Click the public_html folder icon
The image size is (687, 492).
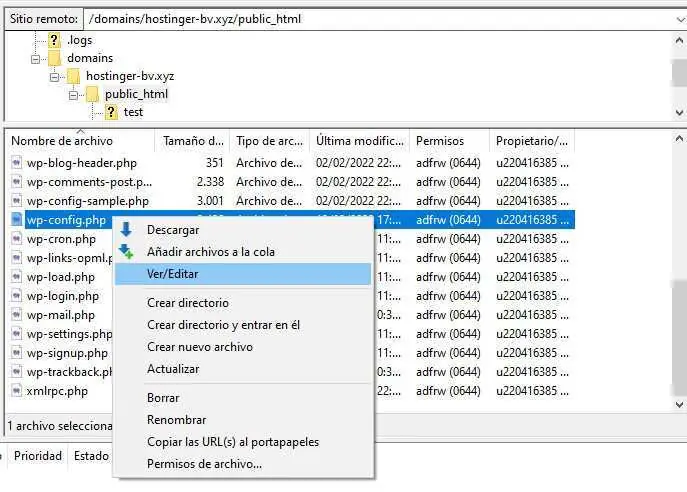point(92,94)
